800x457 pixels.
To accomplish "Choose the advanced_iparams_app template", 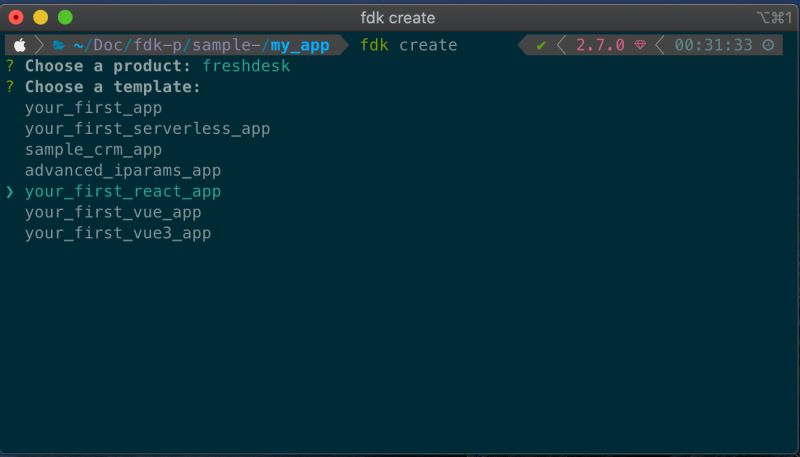I will (x=123, y=171).
